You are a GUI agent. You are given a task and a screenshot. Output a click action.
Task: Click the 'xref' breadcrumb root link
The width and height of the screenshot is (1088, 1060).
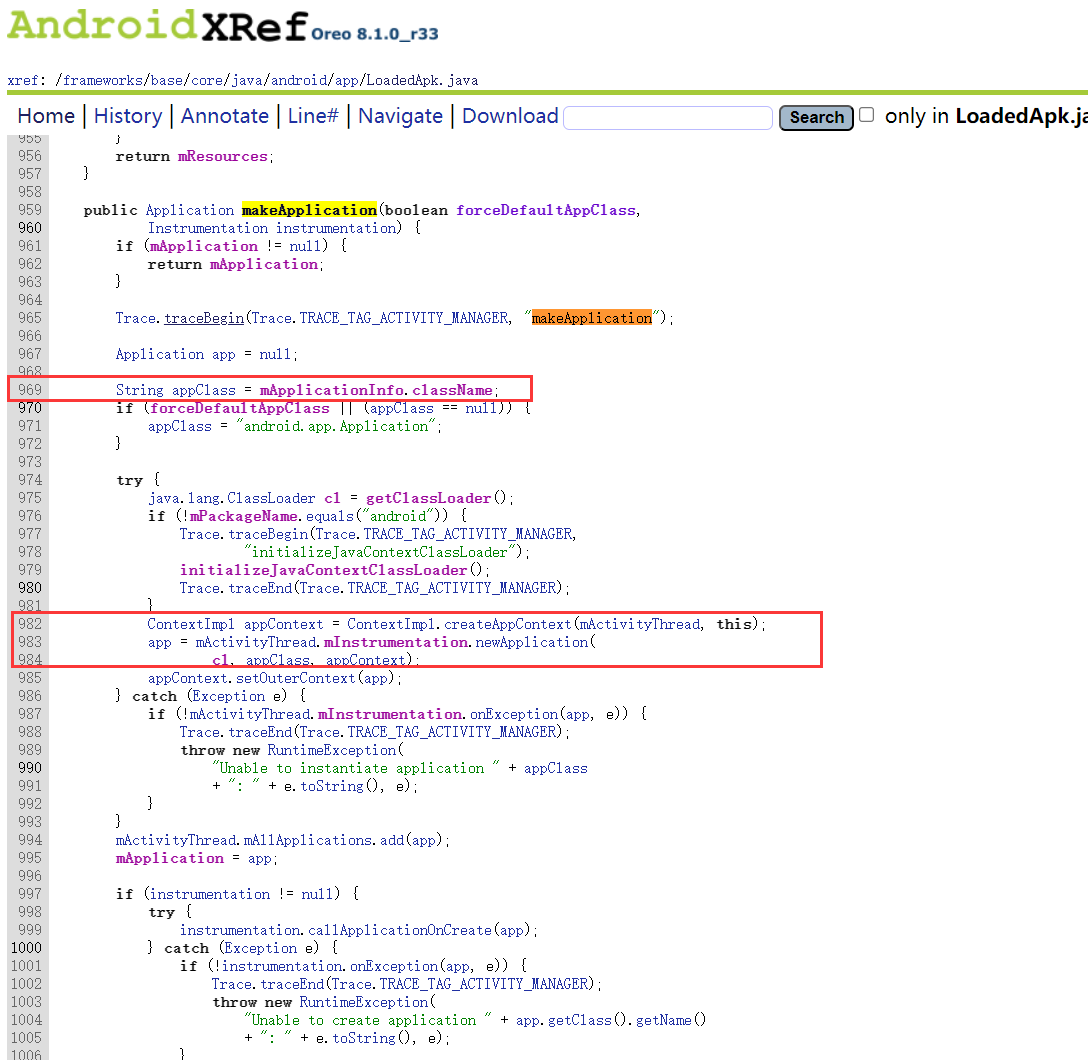22,80
